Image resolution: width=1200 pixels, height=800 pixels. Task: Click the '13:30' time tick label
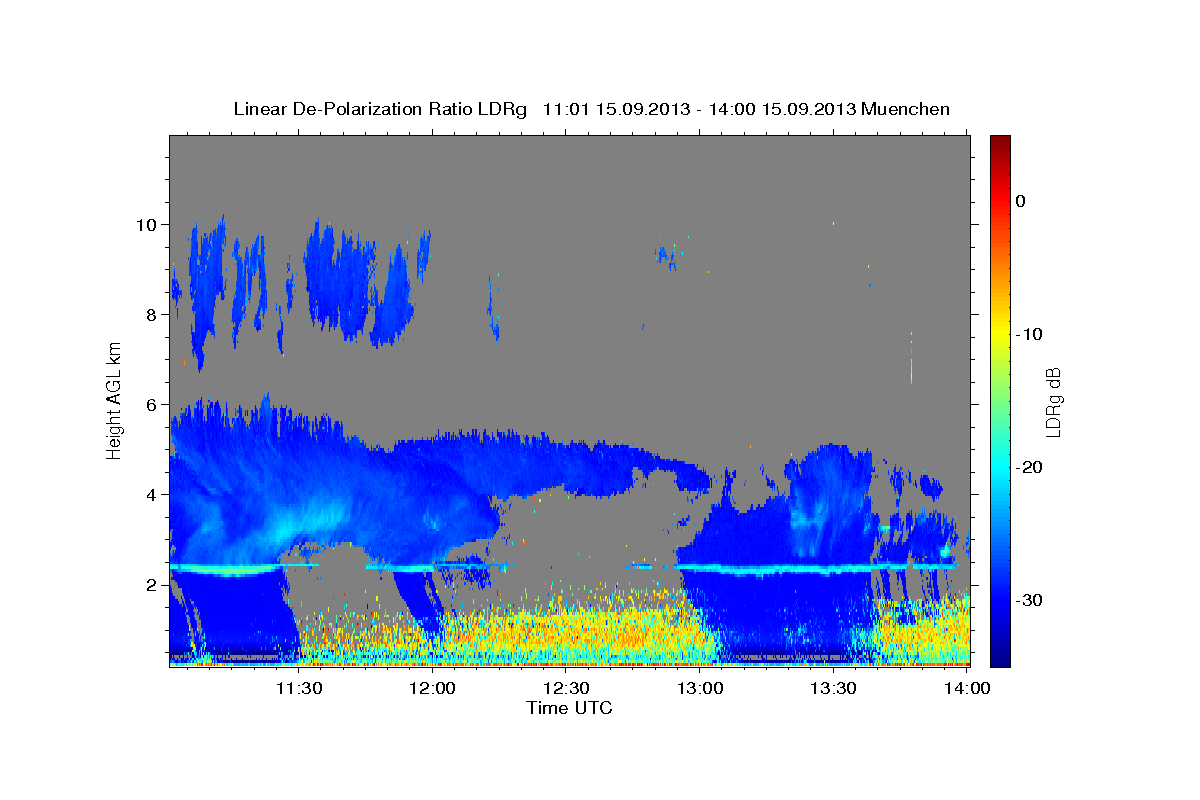(833, 688)
